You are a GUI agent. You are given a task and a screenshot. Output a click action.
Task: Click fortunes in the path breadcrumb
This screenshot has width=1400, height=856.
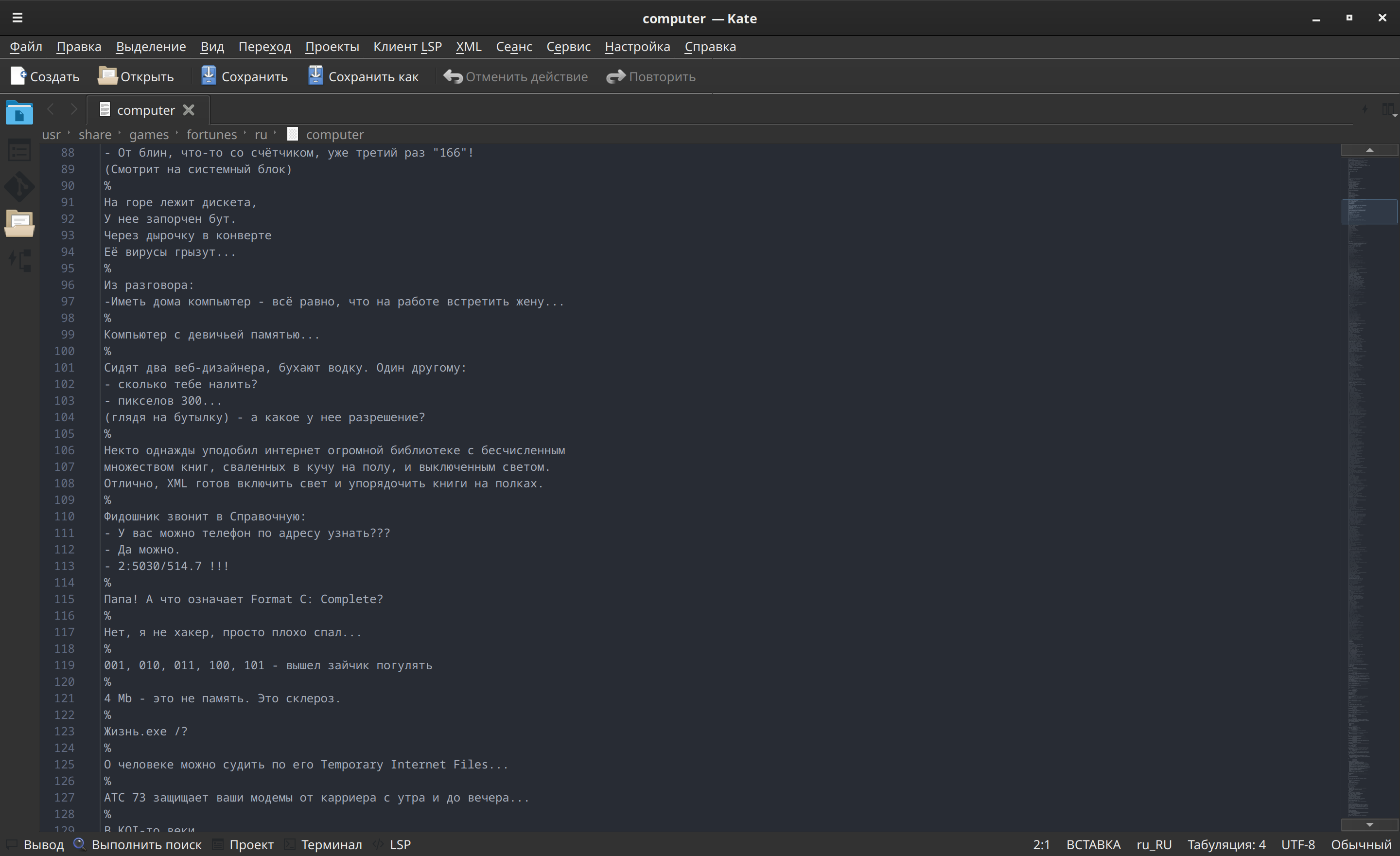pyautogui.click(x=211, y=135)
